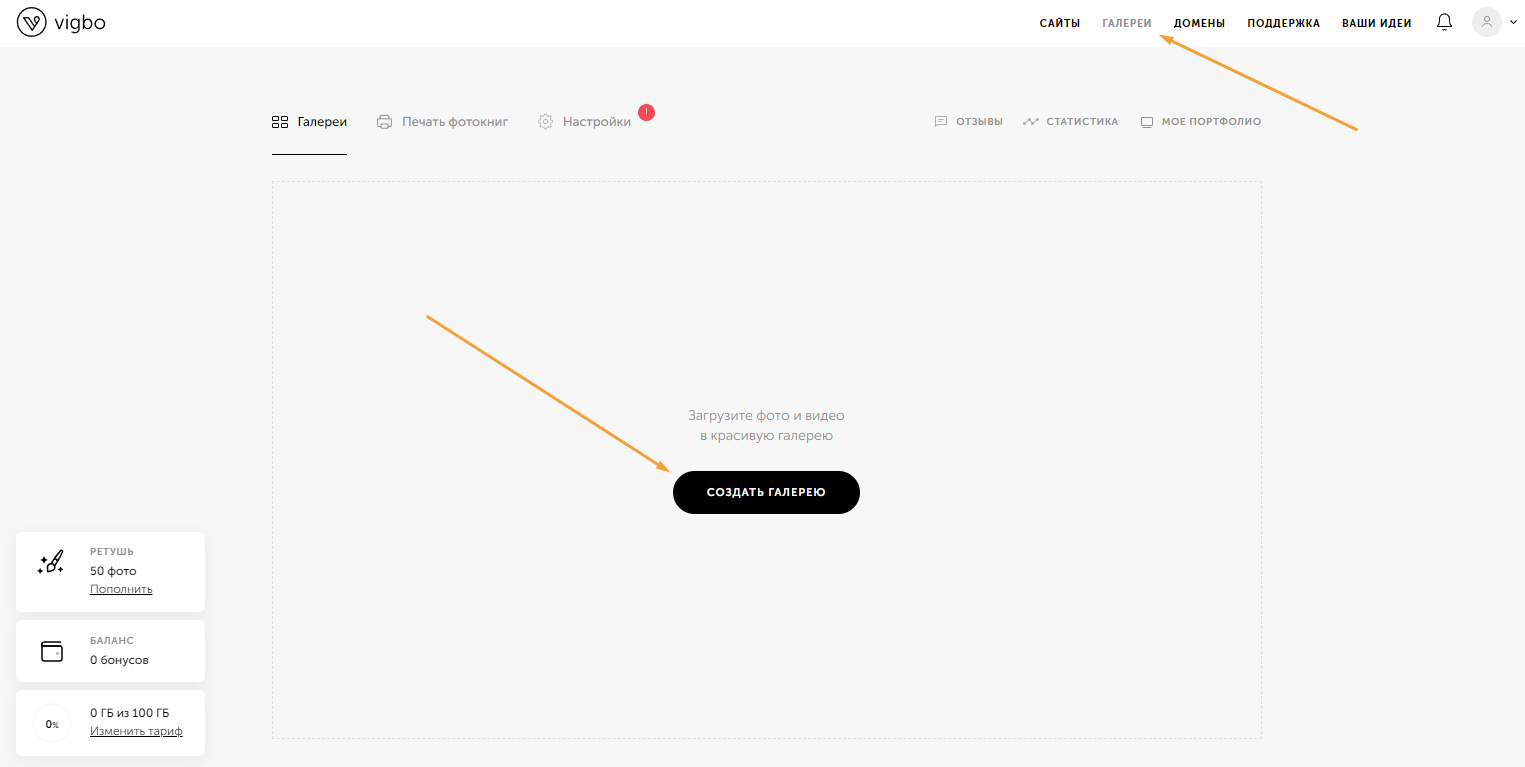The height and width of the screenshot is (767, 1525).
Task: Expand the account menu chevron
Action: pos(1513,23)
